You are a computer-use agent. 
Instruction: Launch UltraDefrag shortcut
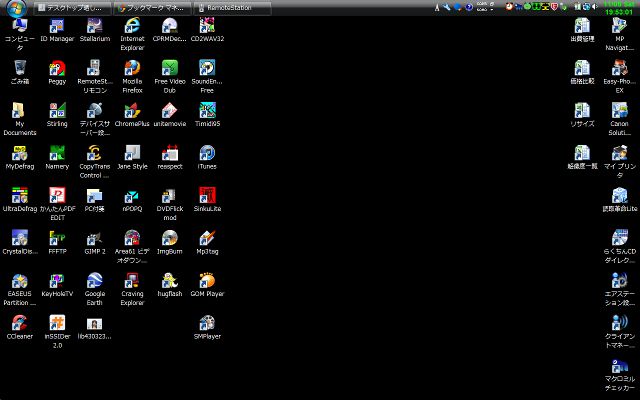(20, 200)
